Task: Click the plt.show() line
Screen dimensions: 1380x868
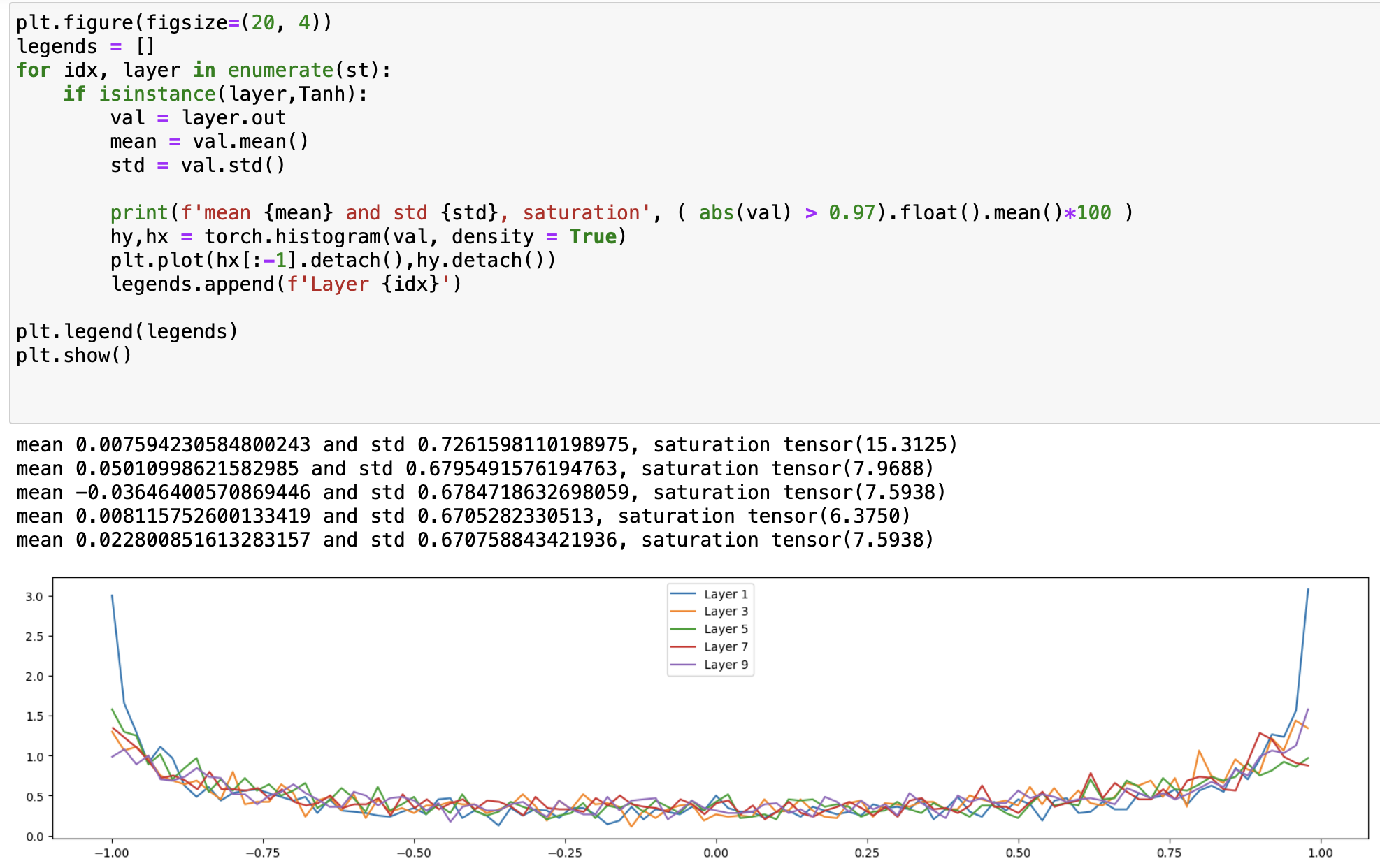Action: 74,355
